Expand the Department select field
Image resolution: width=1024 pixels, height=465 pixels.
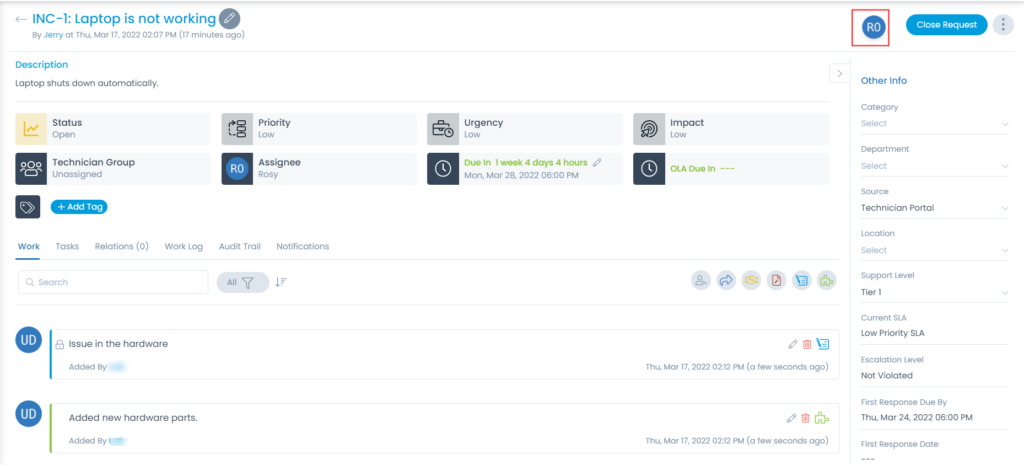coord(935,166)
